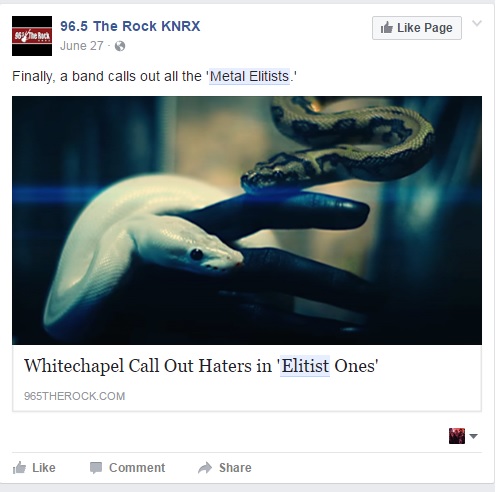Open the highlighted 'Metal Elitists' text
The image size is (500, 492).
click(x=249, y=76)
